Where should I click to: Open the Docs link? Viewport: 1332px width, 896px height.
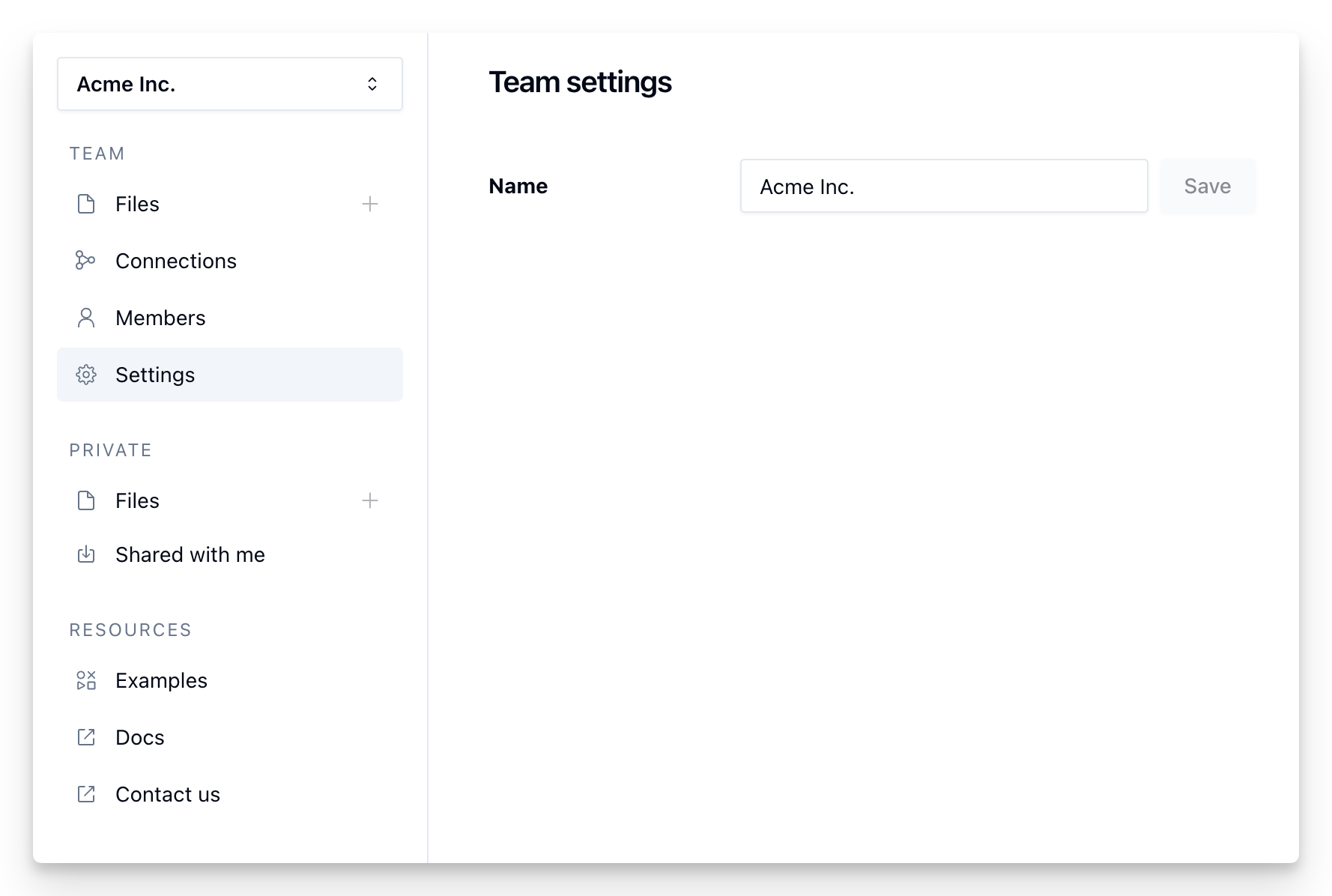pyautogui.click(x=140, y=737)
